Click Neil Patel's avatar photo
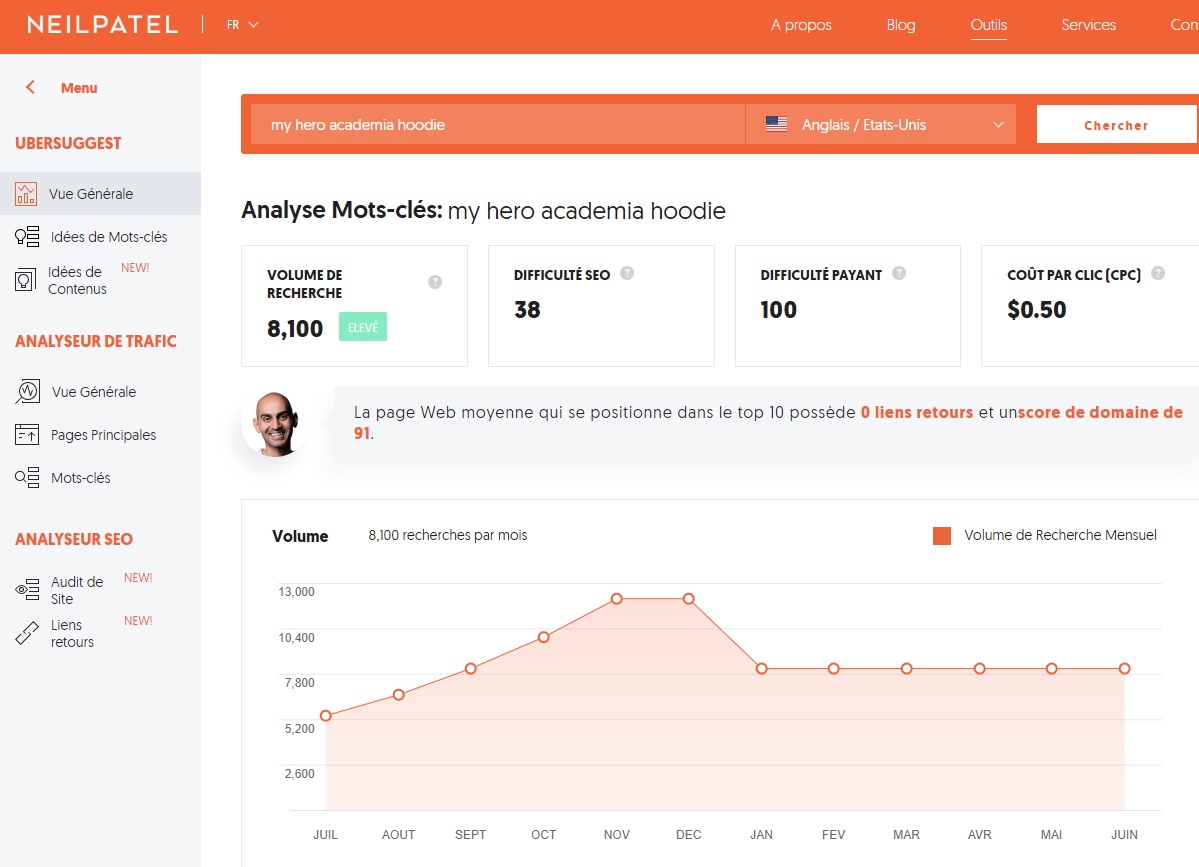1199x867 pixels. [275, 424]
